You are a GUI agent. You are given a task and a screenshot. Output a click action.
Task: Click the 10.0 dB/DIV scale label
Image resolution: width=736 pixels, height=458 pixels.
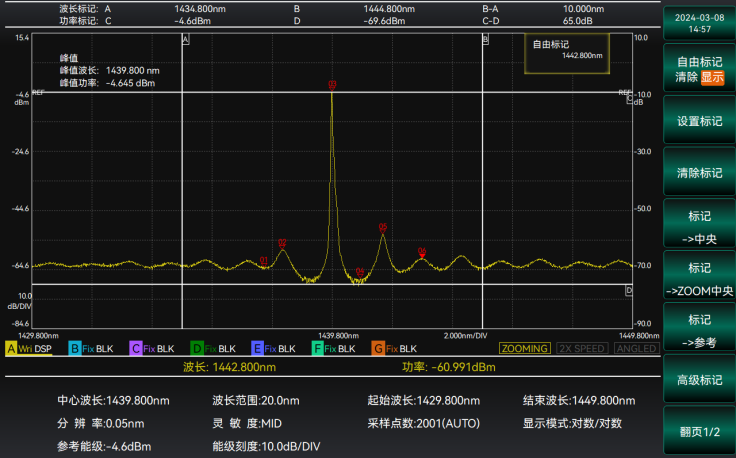(22, 301)
